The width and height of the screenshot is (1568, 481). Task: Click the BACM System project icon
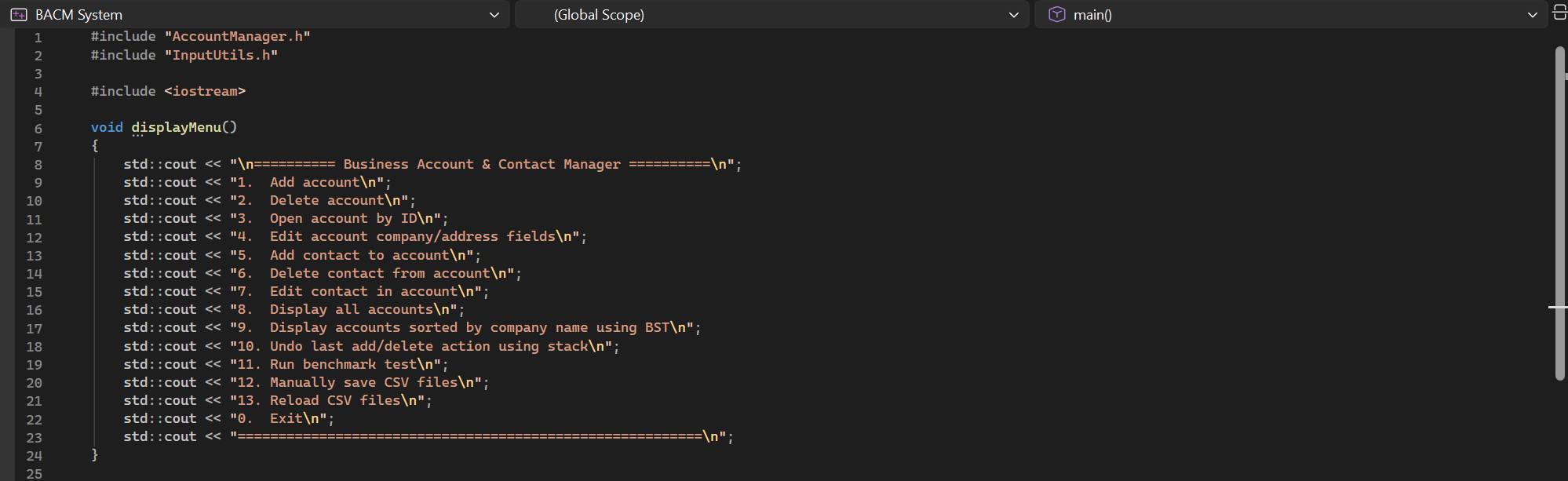click(x=19, y=14)
